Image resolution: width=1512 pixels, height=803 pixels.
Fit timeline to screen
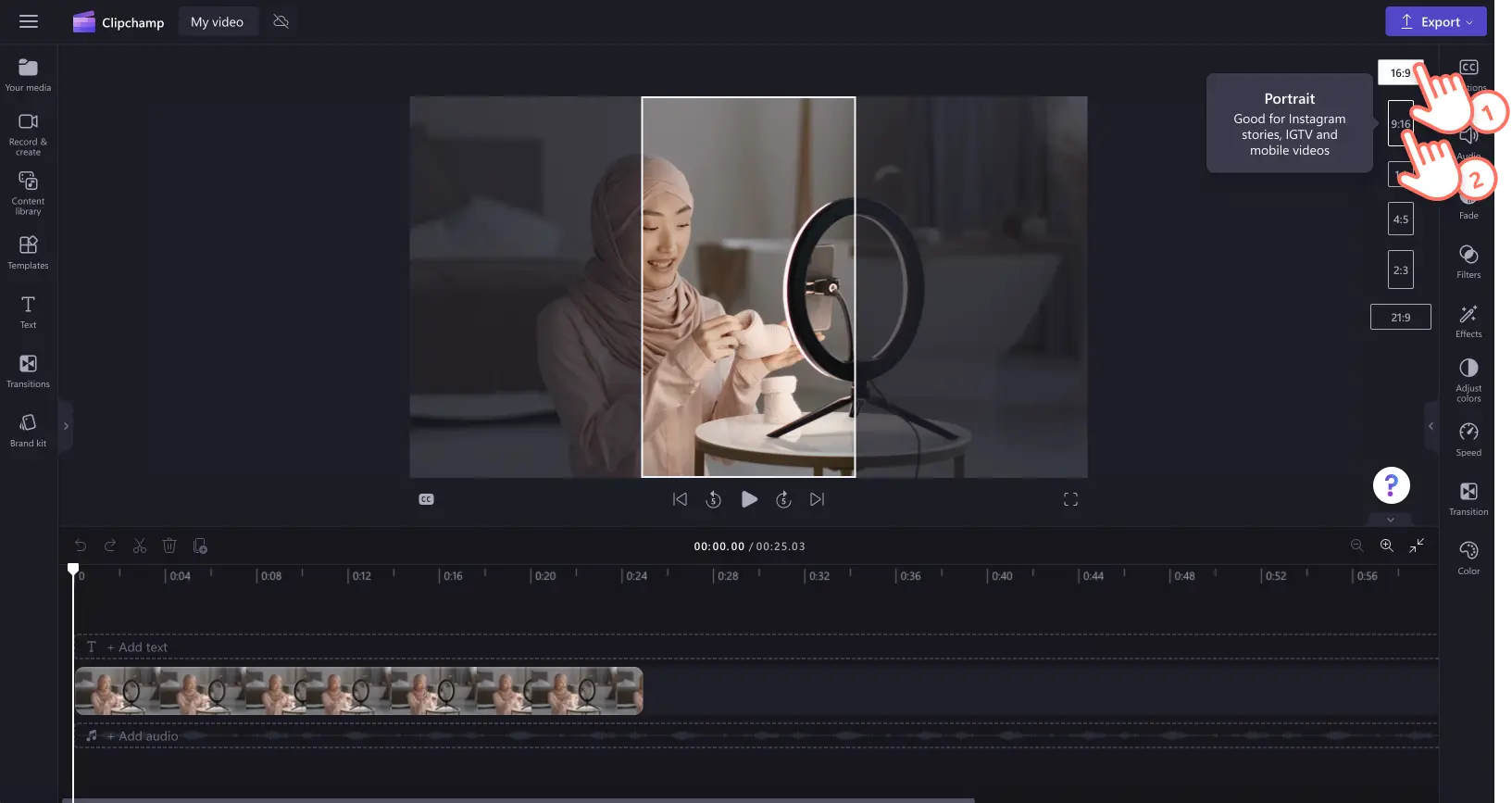tap(1417, 546)
